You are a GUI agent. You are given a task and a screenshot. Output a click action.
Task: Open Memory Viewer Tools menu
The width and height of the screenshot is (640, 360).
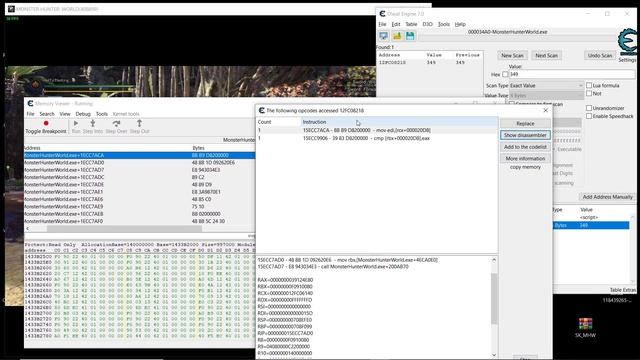tap(102, 114)
